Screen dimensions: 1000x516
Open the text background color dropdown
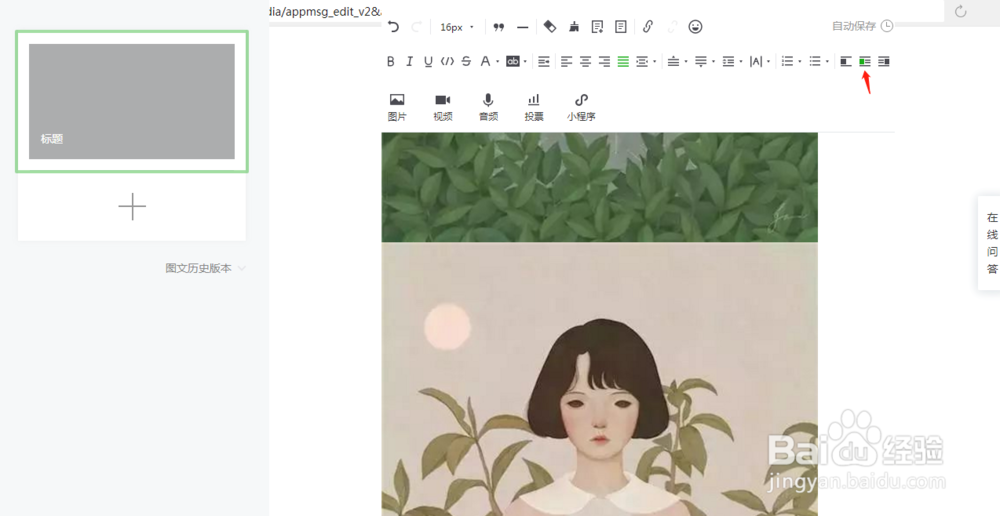click(517, 61)
